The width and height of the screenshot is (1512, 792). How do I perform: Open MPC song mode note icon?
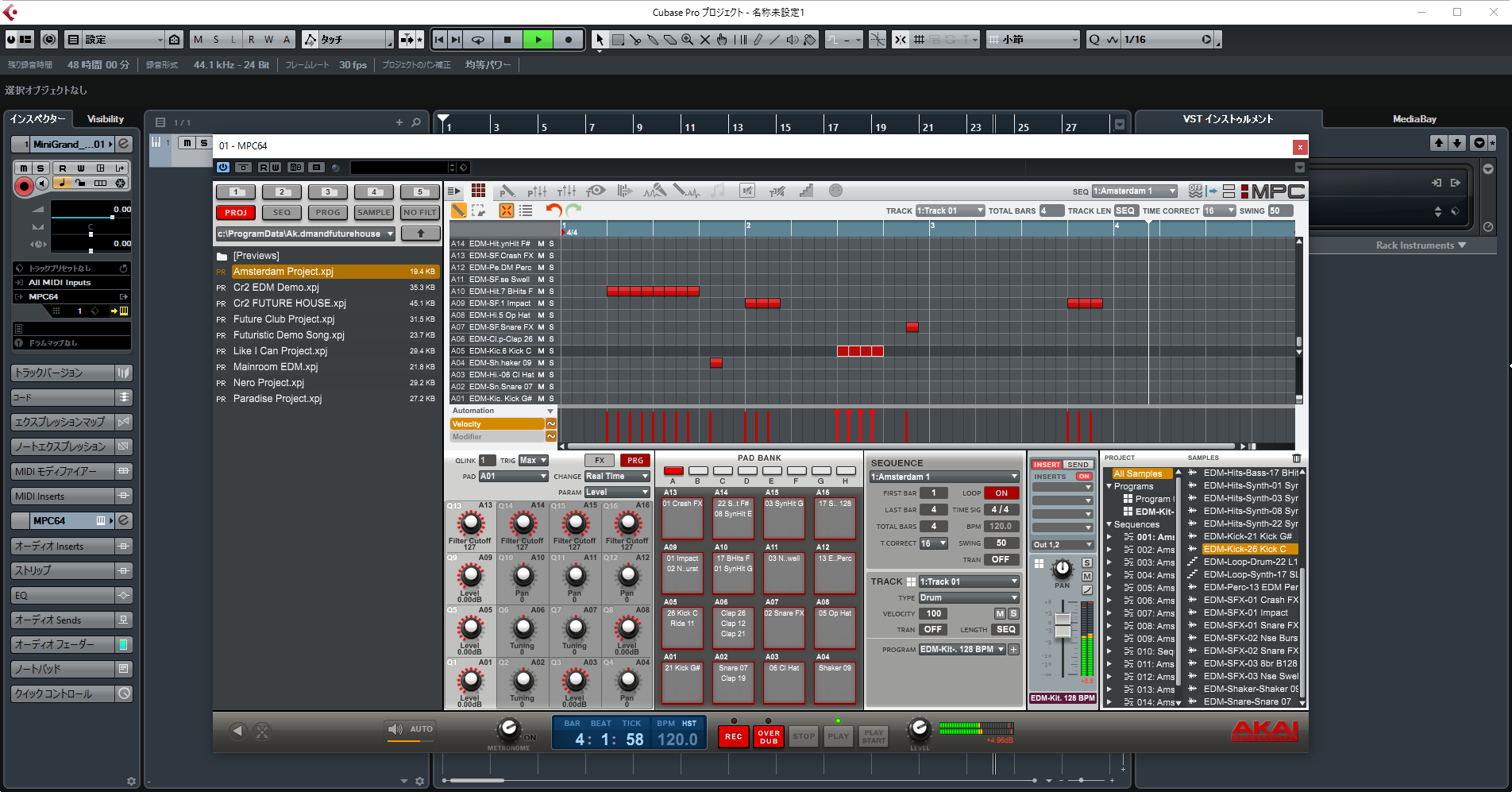coord(718,191)
